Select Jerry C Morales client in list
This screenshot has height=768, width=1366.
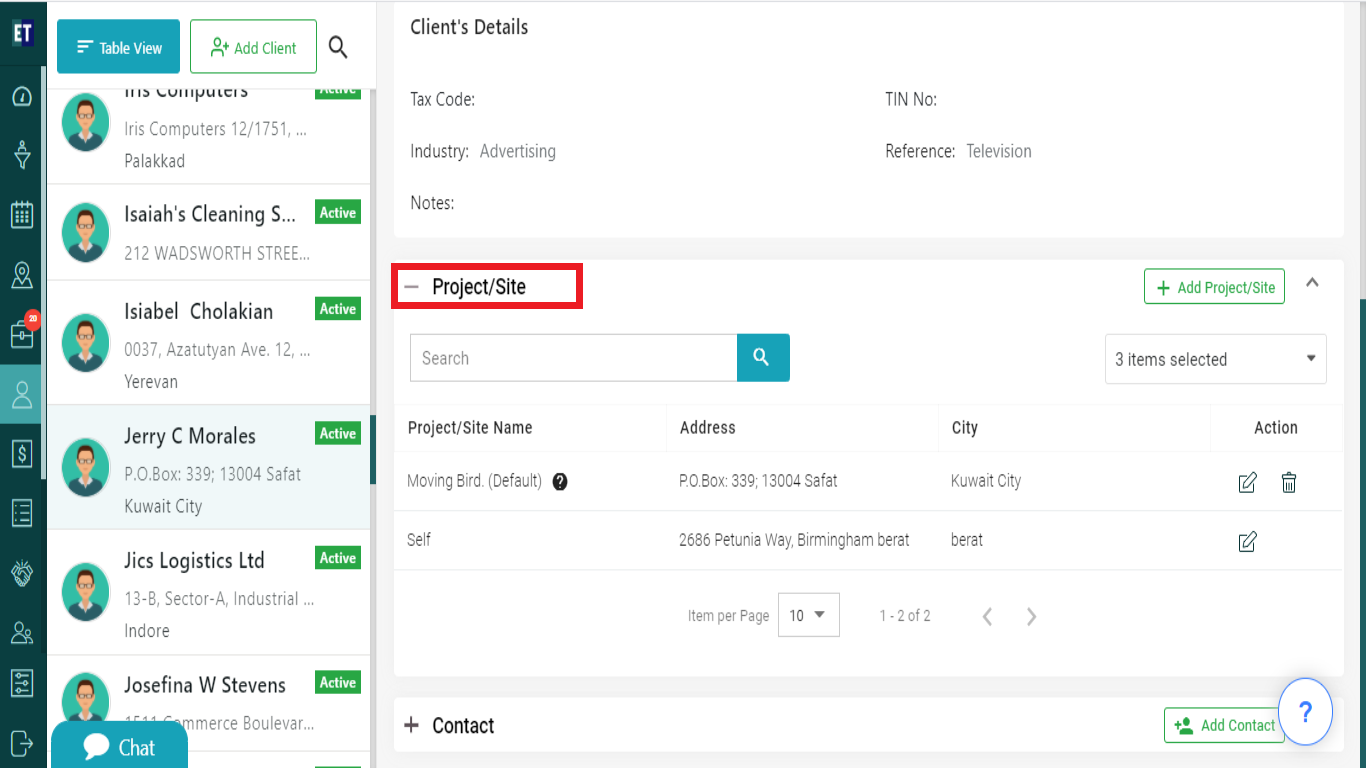click(x=208, y=467)
